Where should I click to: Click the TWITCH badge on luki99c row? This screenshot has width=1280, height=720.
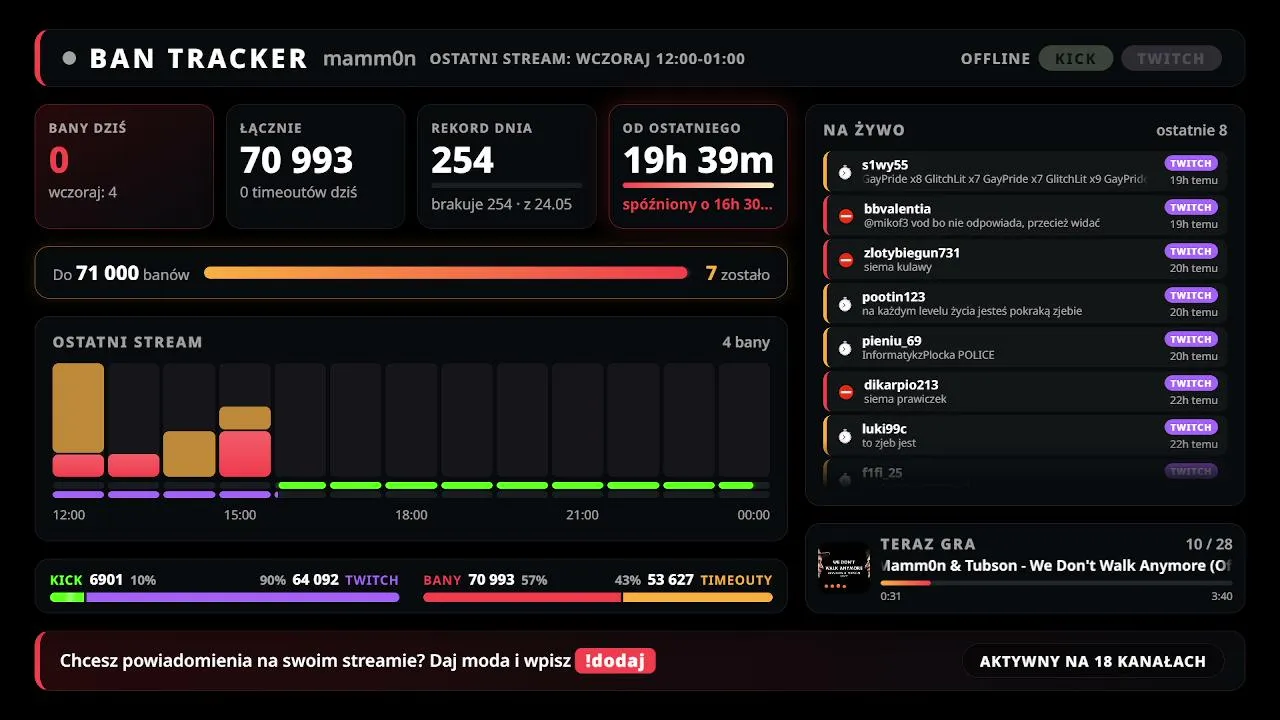click(x=1191, y=427)
